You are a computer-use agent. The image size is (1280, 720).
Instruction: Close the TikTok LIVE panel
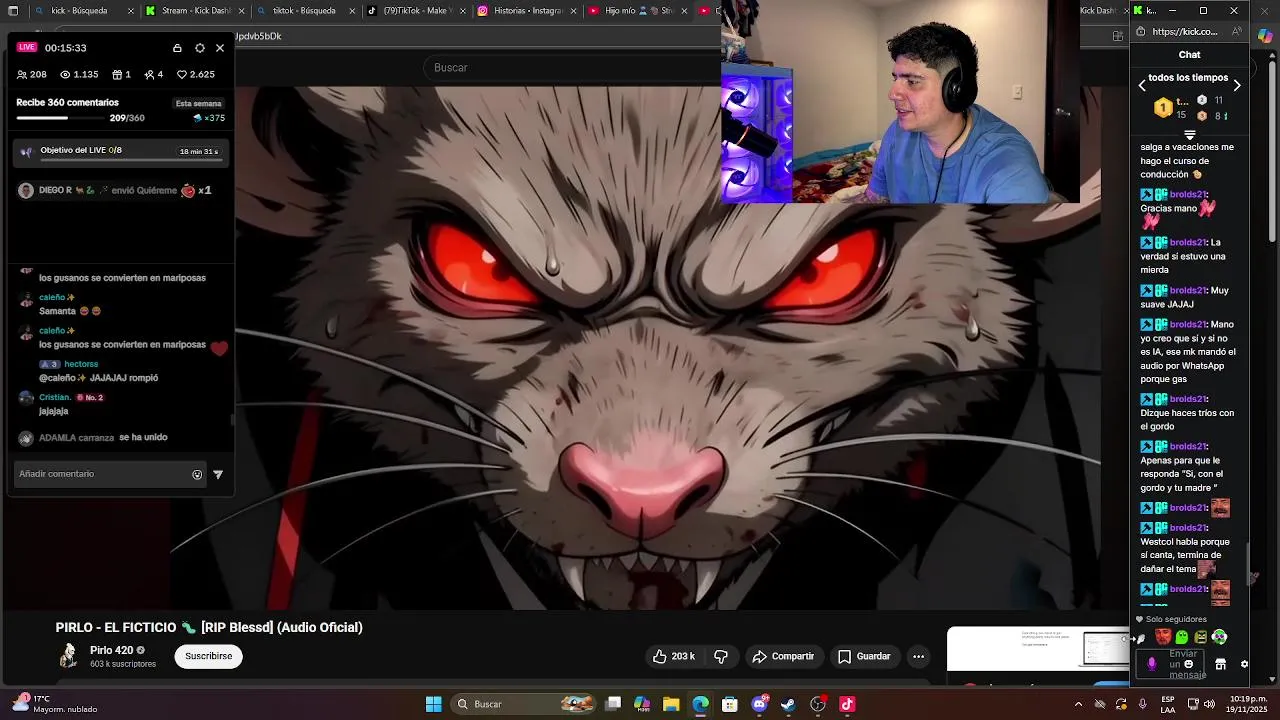point(220,48)
